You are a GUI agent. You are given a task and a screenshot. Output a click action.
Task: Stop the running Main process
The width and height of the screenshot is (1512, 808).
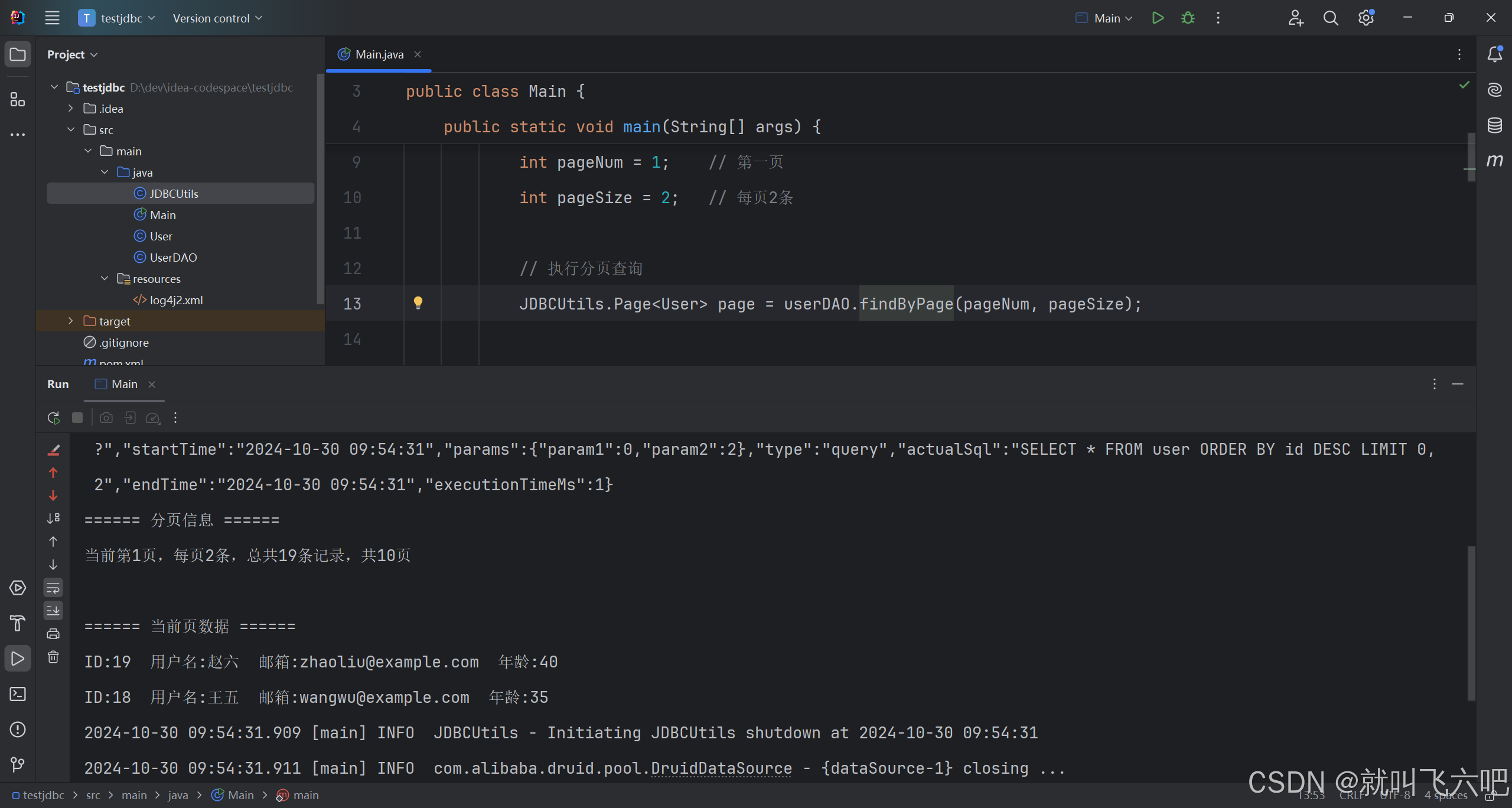77,418
